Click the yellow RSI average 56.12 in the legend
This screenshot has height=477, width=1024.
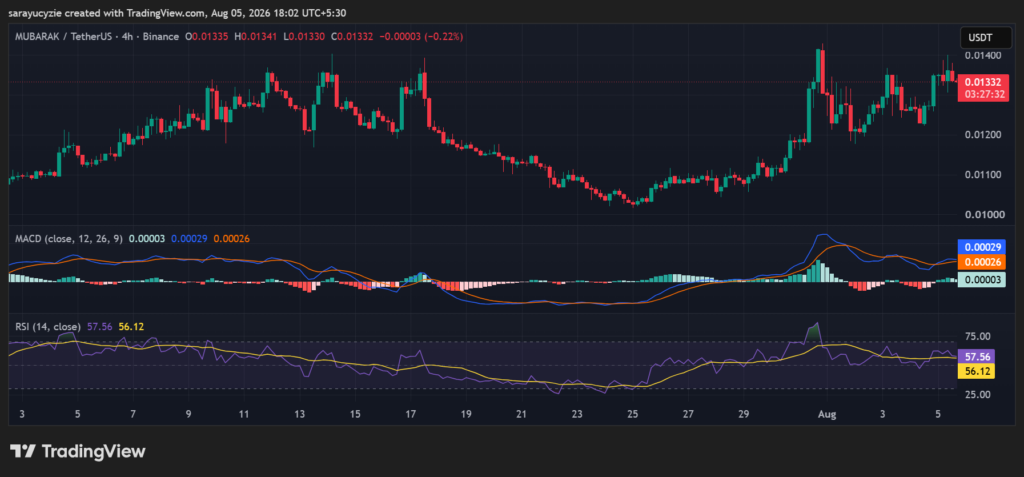pyautogui.click(x=131, y=326)
